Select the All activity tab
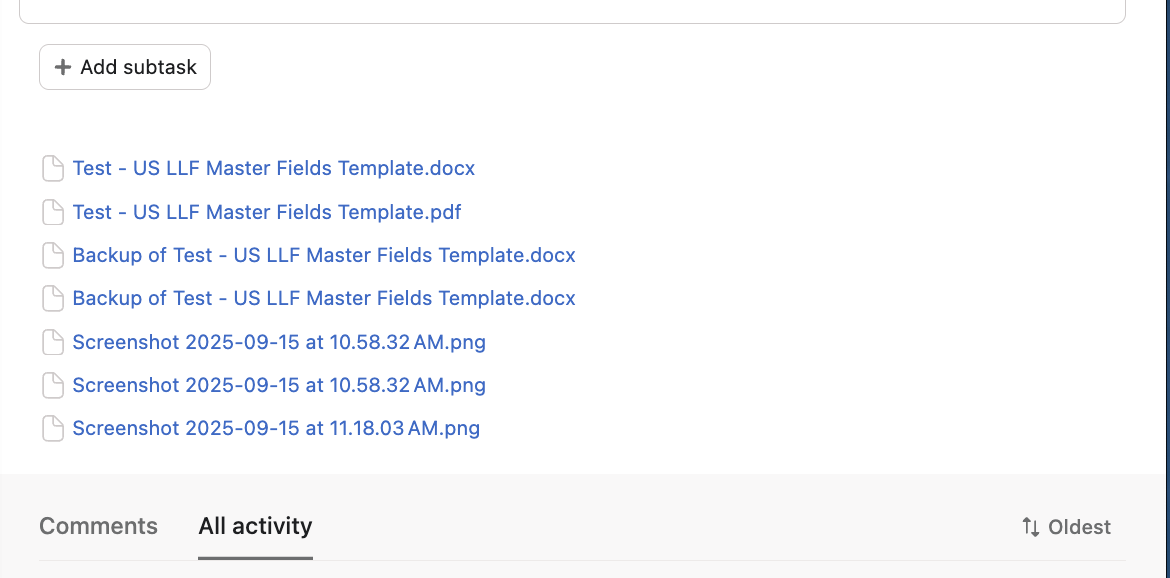The width and height of the screenshot is (1170, 578). [x=255, y=526]
